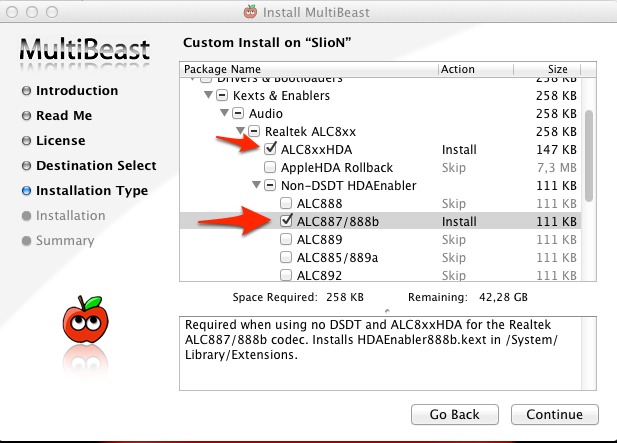This screenshot has height=443, width=617.
Task: Select the AppleHDA Rollback package row
Action: (x=380, y=168)
